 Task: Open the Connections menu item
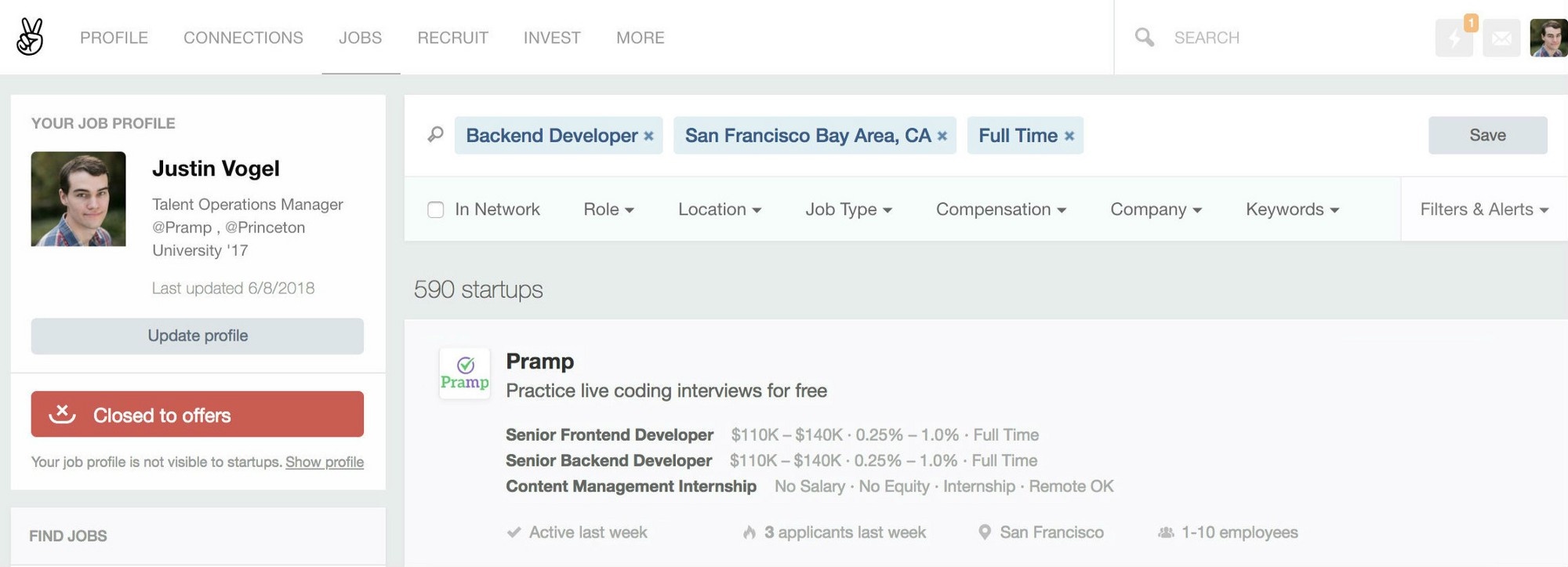pos(243,38)
